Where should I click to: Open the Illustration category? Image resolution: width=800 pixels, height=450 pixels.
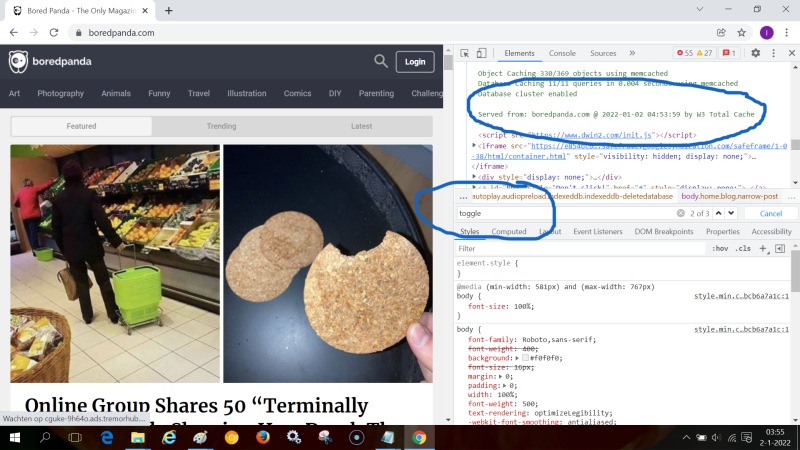[247, 93]
